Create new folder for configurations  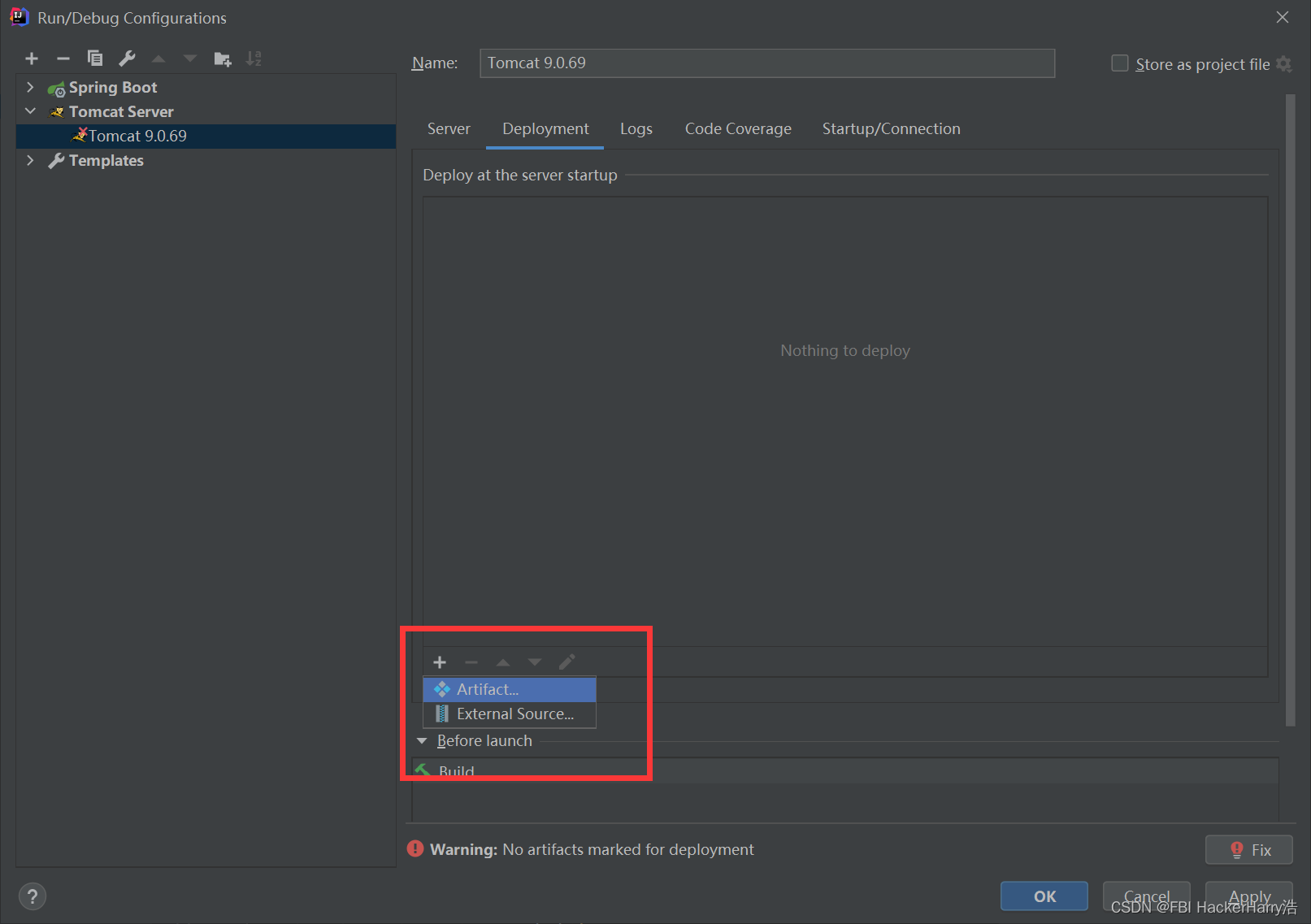tap(223, 59)
